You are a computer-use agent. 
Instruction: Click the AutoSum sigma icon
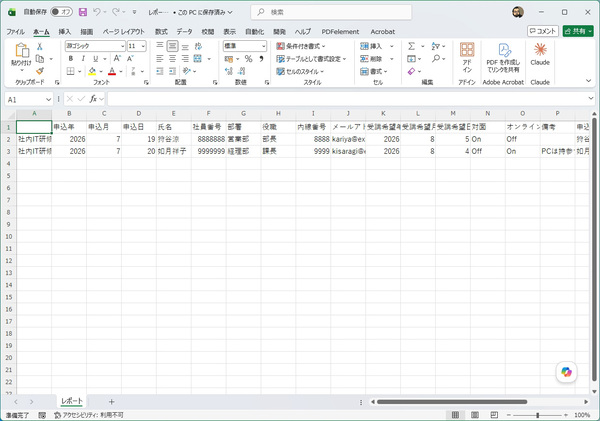pos(411,46)
